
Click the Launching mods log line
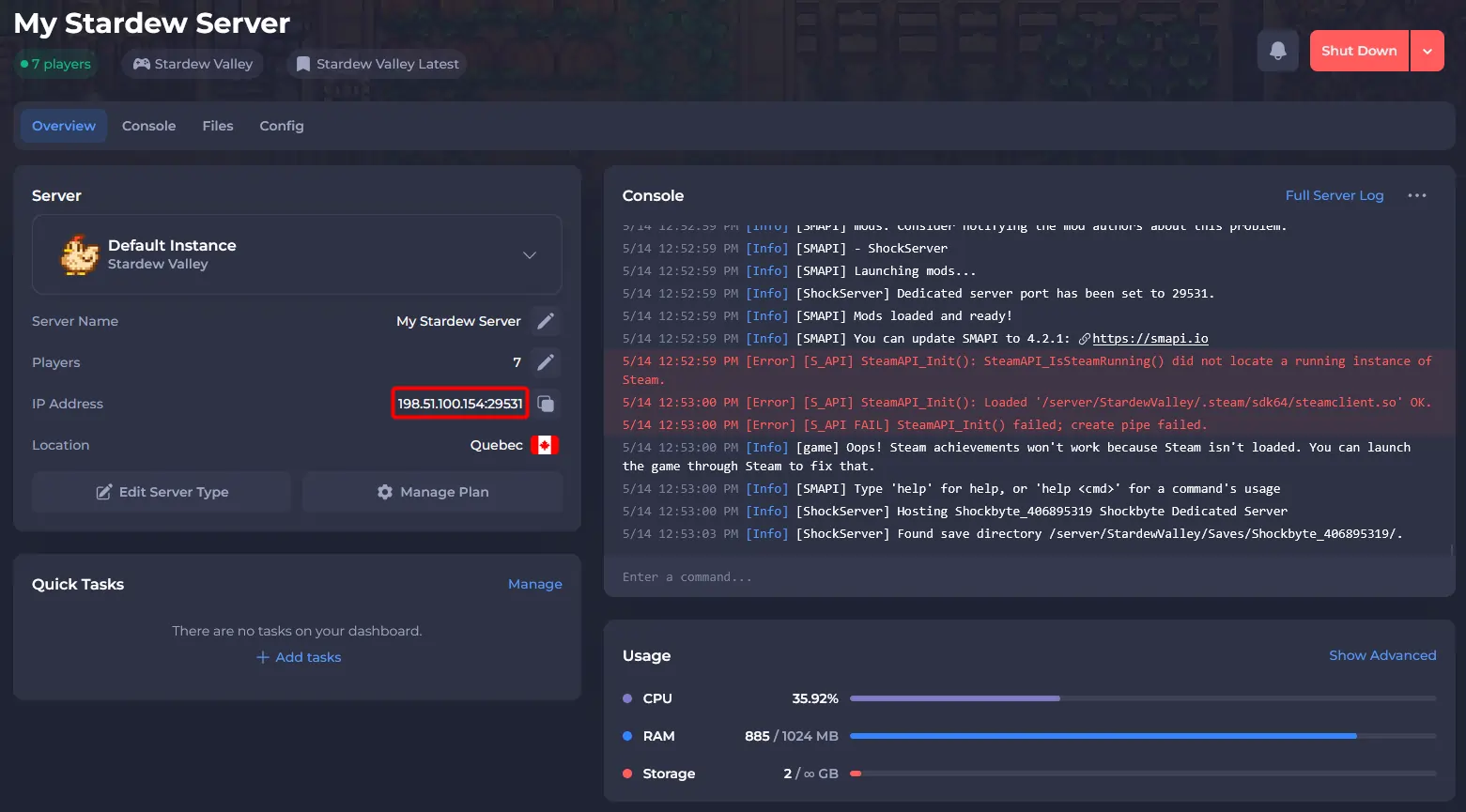coord(799,271)
